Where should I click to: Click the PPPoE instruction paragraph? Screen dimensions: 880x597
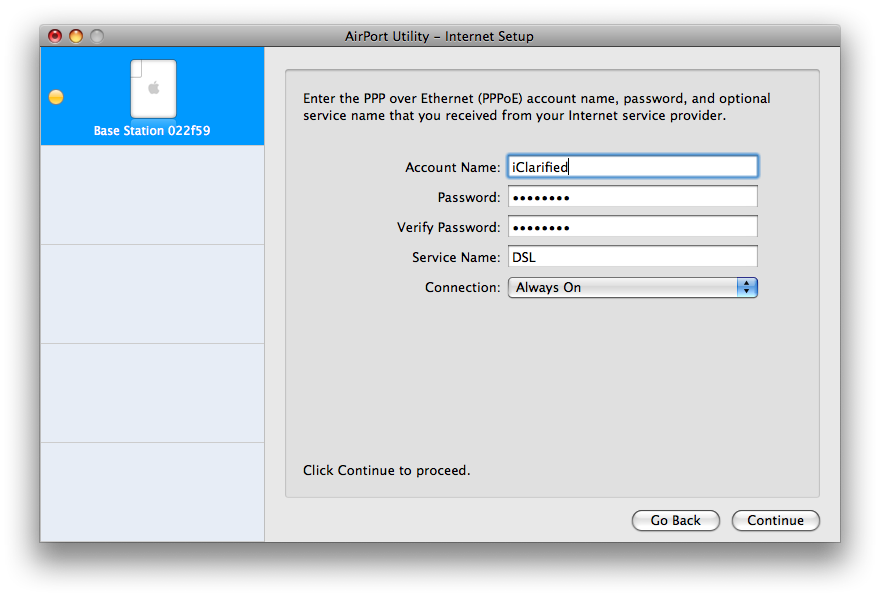point(536,107)
